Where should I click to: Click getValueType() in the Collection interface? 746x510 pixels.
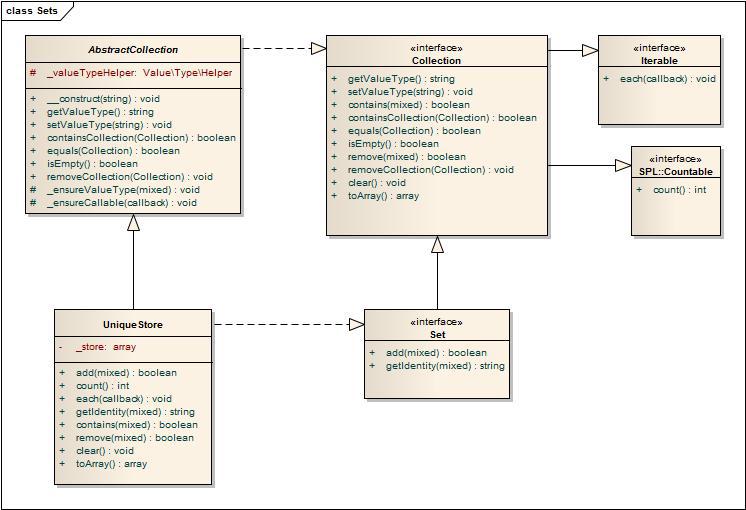click(x=393, y=79)
